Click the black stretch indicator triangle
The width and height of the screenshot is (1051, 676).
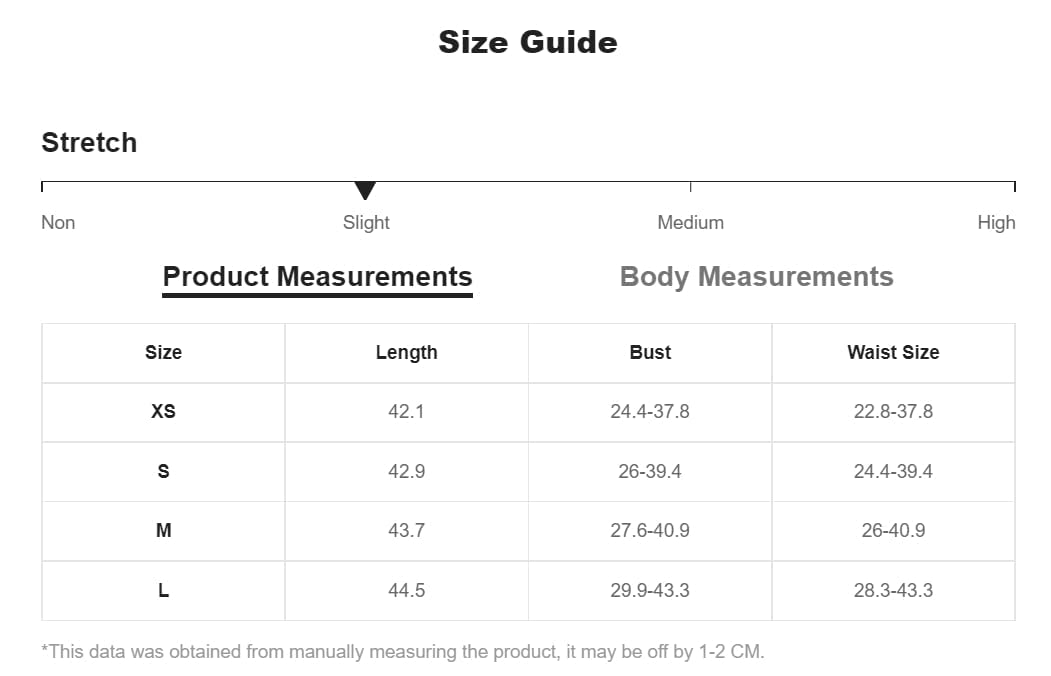[x=365, y=190]
